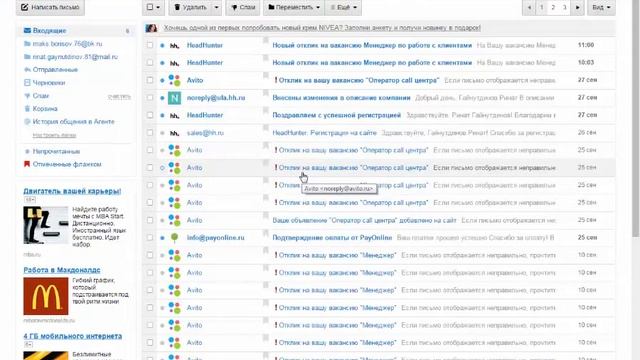Toggle read status dot of info@payonline.ru email
The image size is (640, 360).
coord(162,238)
